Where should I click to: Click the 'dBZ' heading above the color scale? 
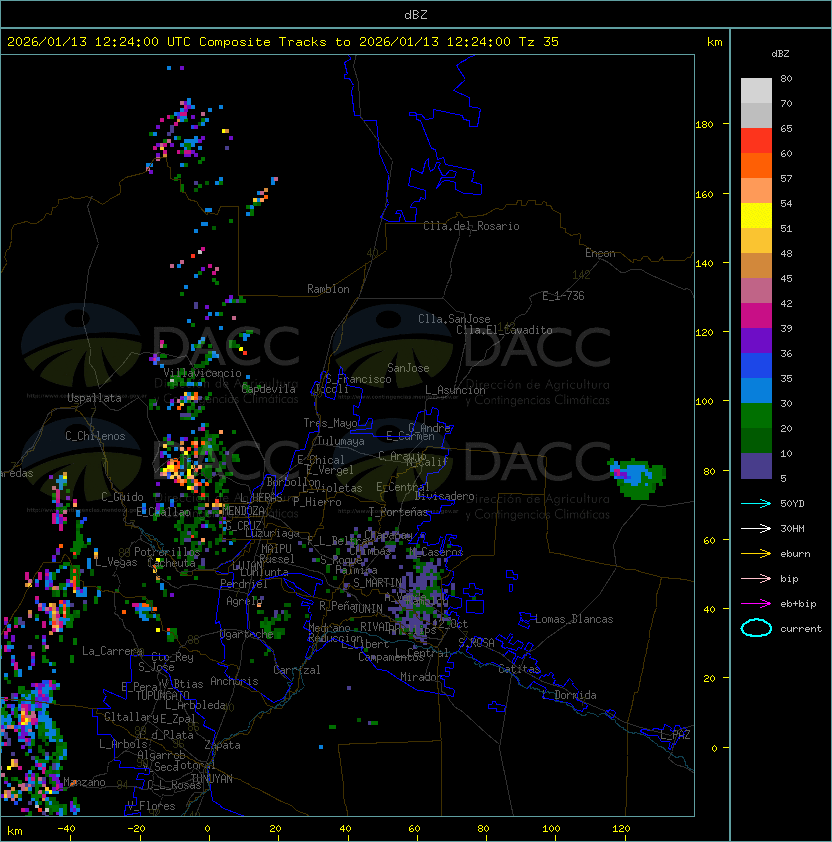(x=780, y=54)
